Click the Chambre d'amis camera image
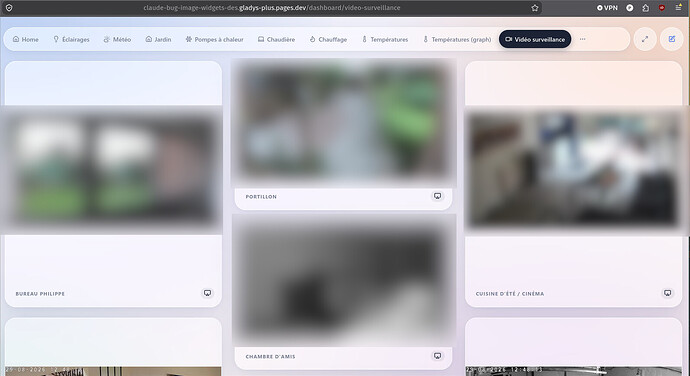690x376 pixels. point(343,280)
